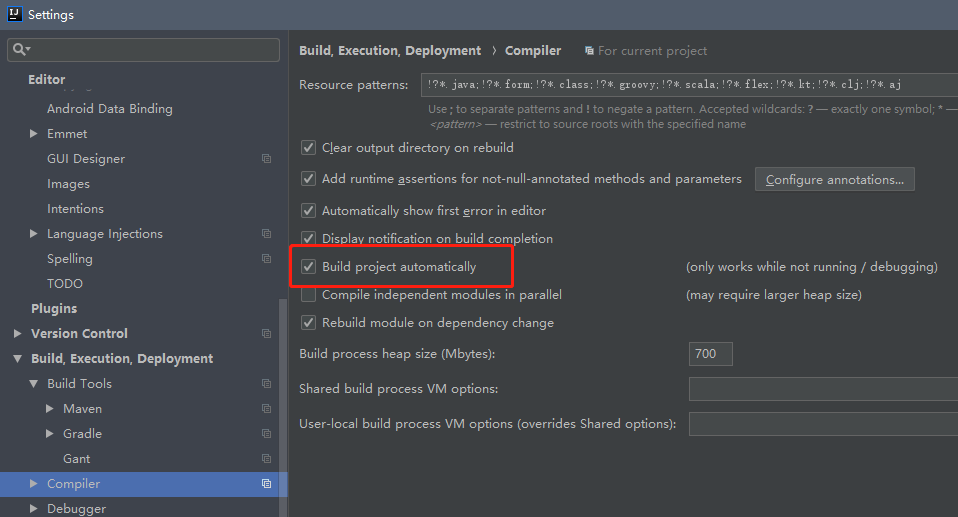
Task: Select Intentions in the Editor settings list
Action: point(75,209)
